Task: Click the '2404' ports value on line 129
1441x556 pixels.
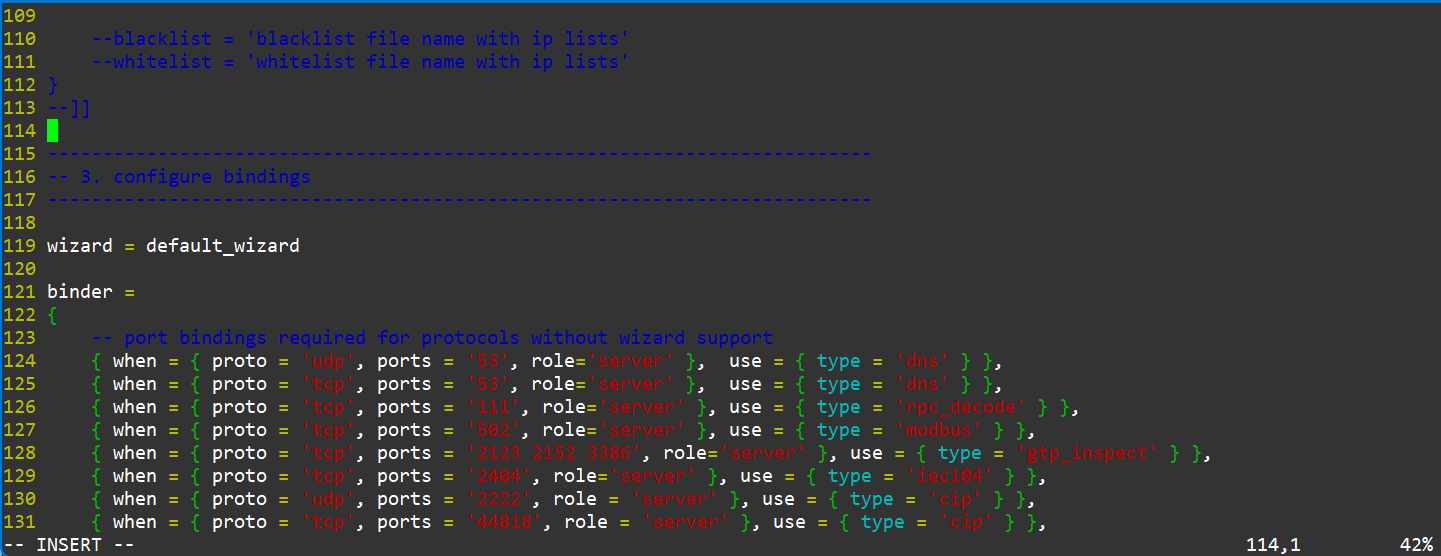Action: [499, 476]
